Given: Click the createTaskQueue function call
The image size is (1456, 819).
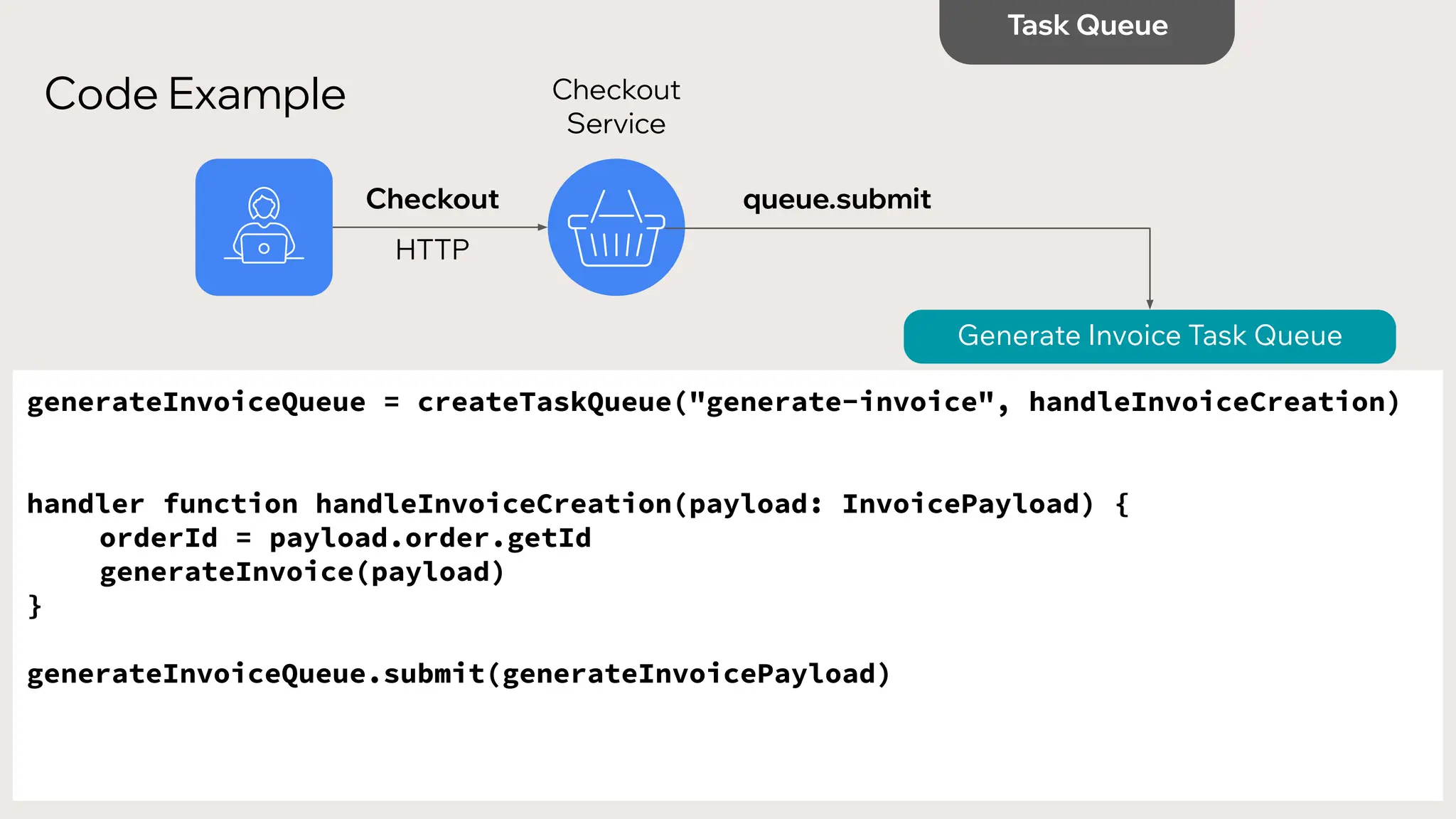Looking at the screenshot, I should 544,402.
